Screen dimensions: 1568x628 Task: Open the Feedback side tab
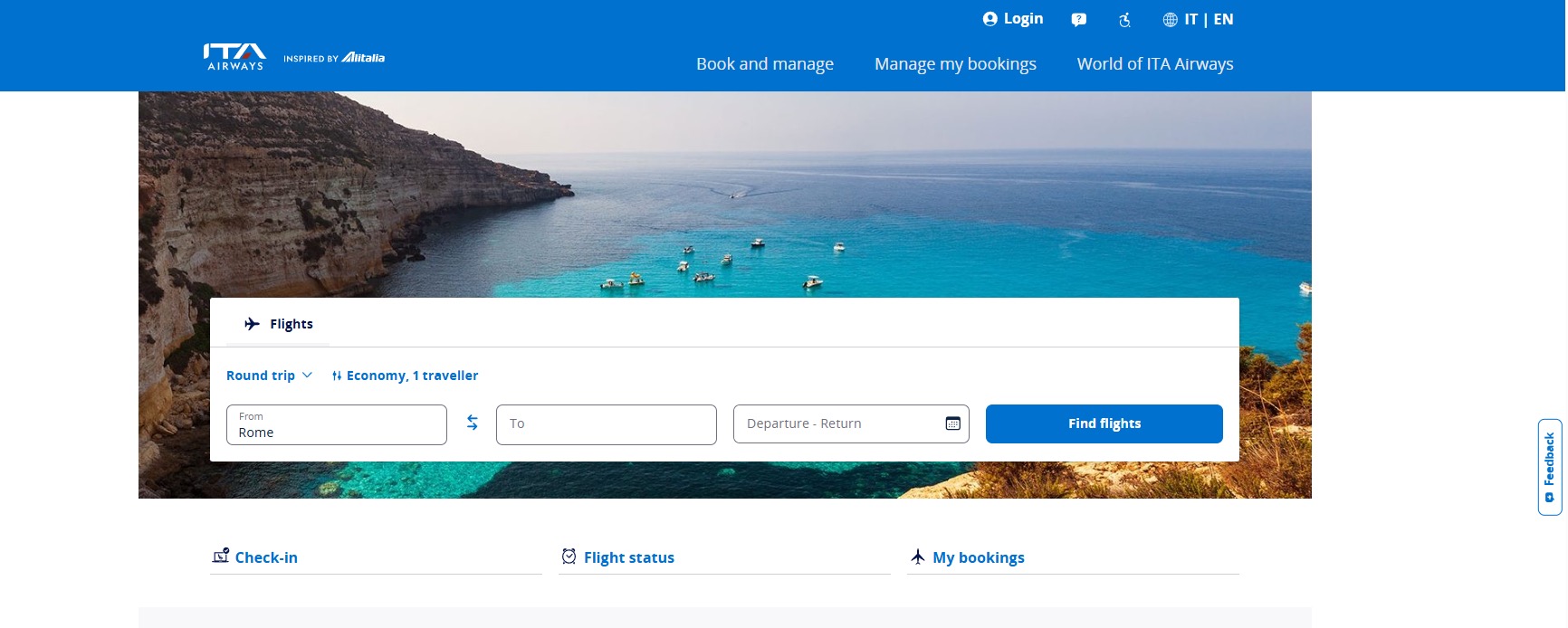pyautogui.click(x=1549, y=466)
